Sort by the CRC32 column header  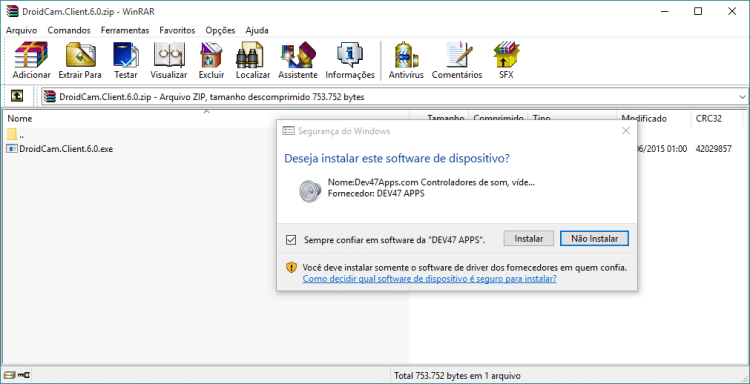[709, 119]
